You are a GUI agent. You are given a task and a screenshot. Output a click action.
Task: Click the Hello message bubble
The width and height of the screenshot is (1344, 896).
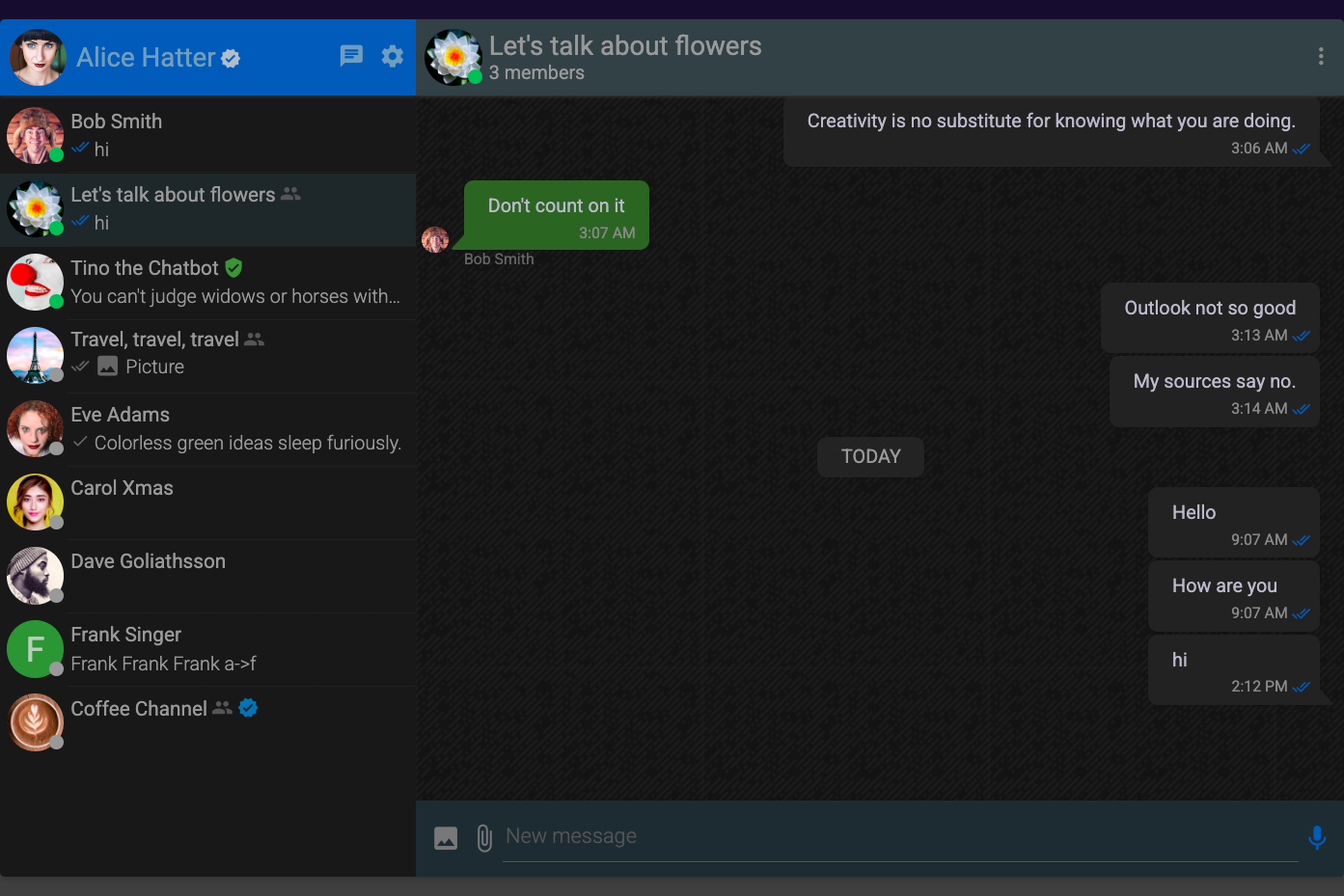[x=1234, y=523]
